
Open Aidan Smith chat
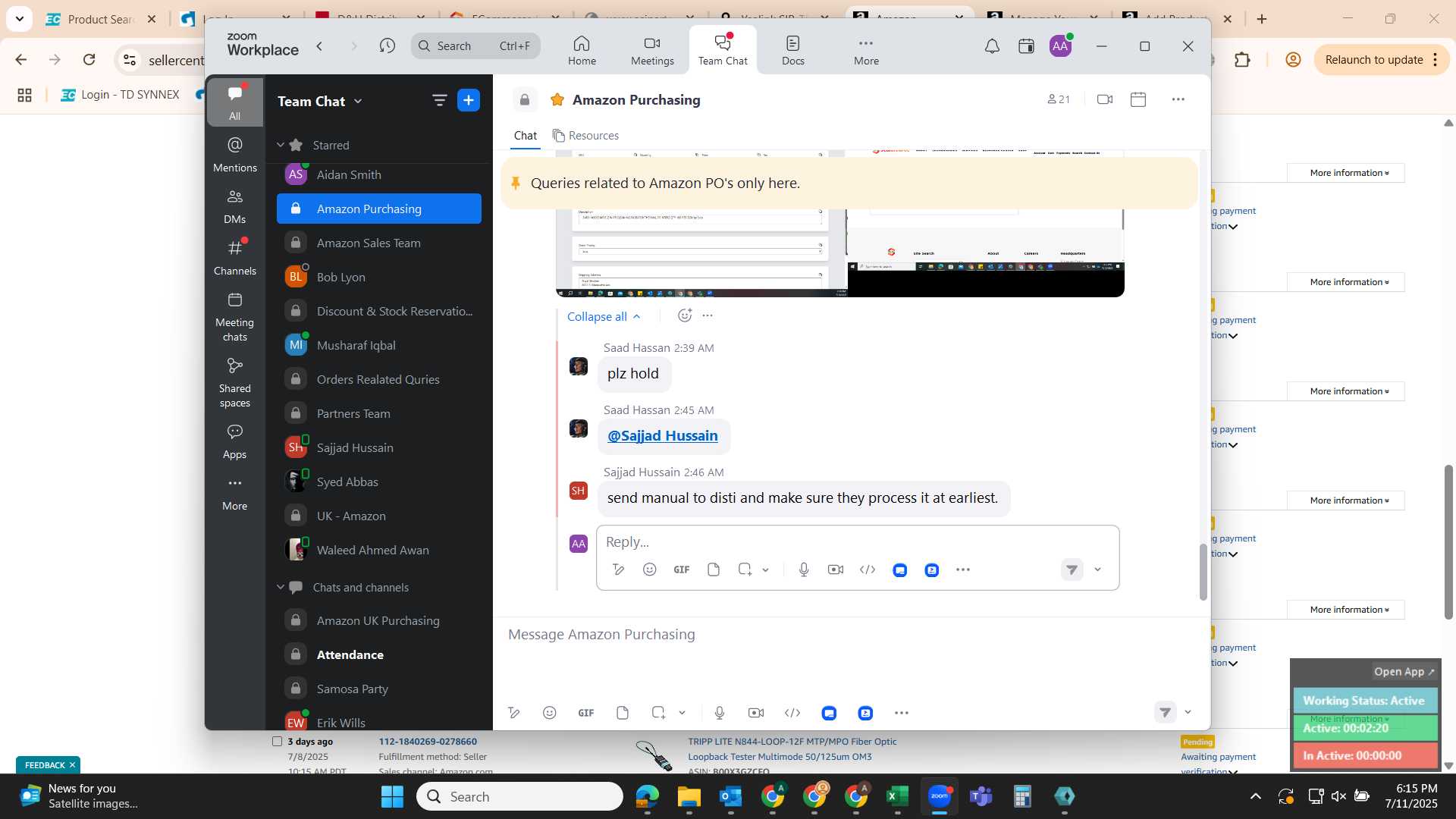tap(379, 174)
